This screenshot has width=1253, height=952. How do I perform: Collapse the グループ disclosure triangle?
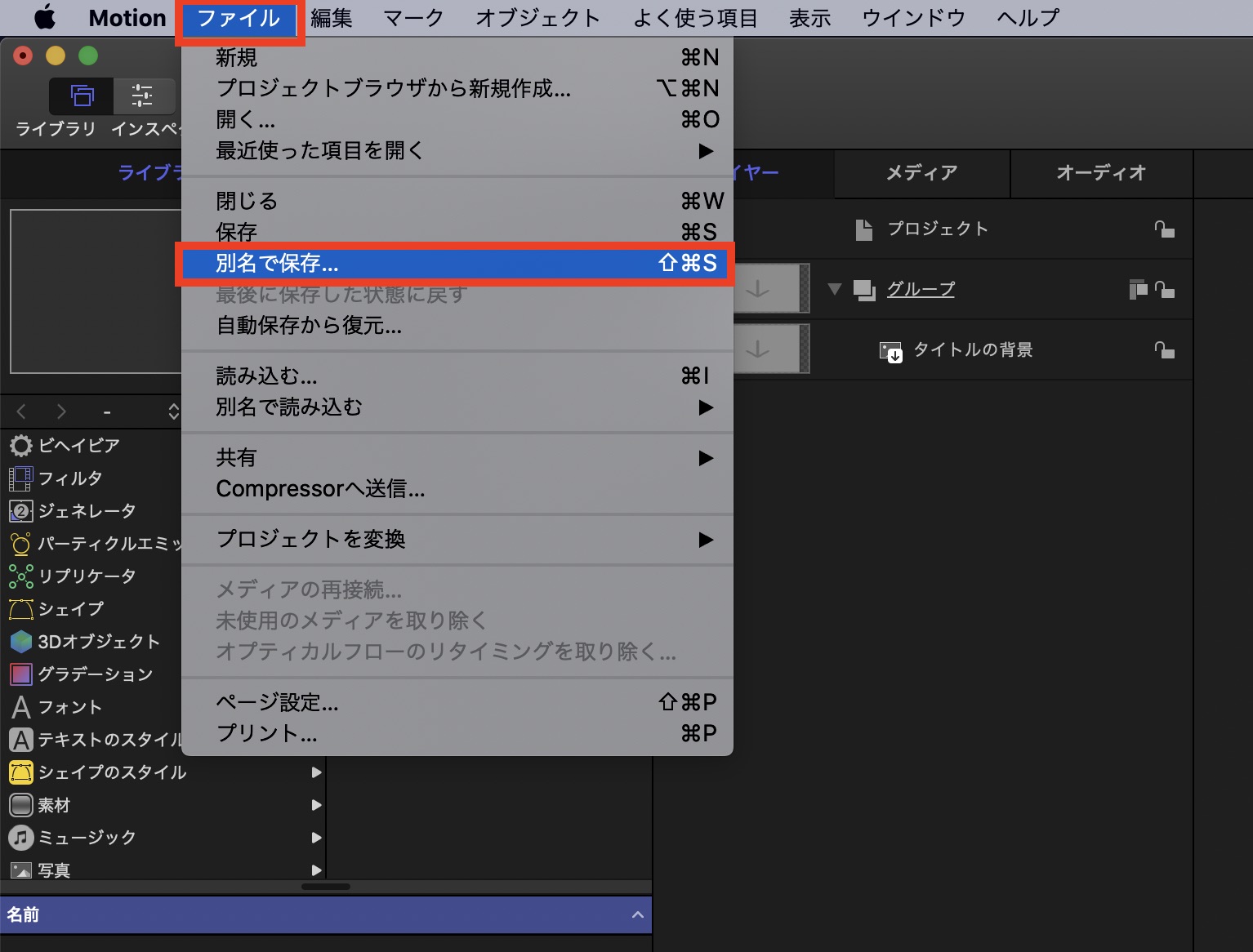tap(834, 289)
